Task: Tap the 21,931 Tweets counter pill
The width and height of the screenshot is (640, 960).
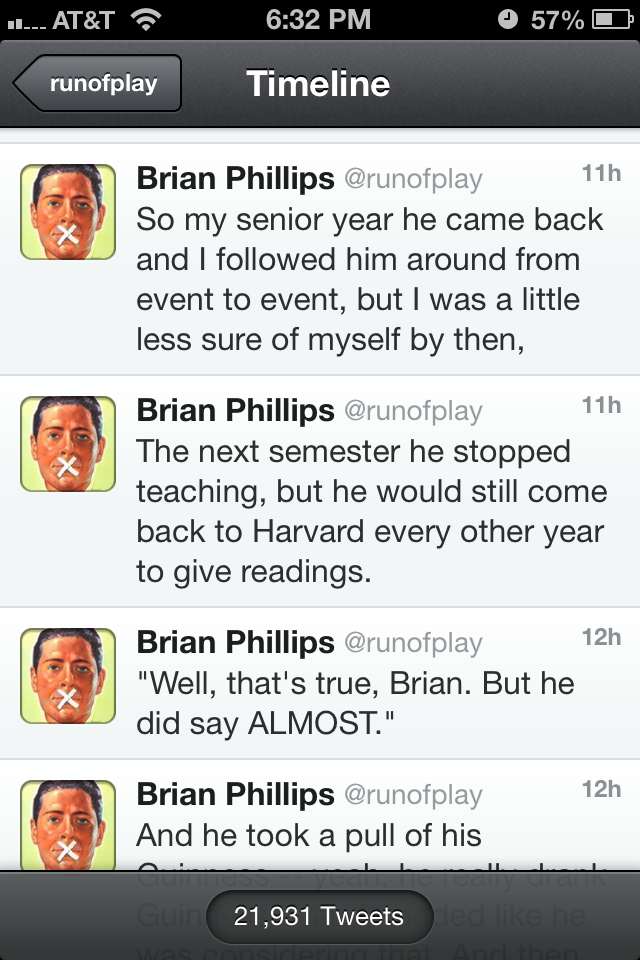Action: pyautogui.click(x=320, y=917)
